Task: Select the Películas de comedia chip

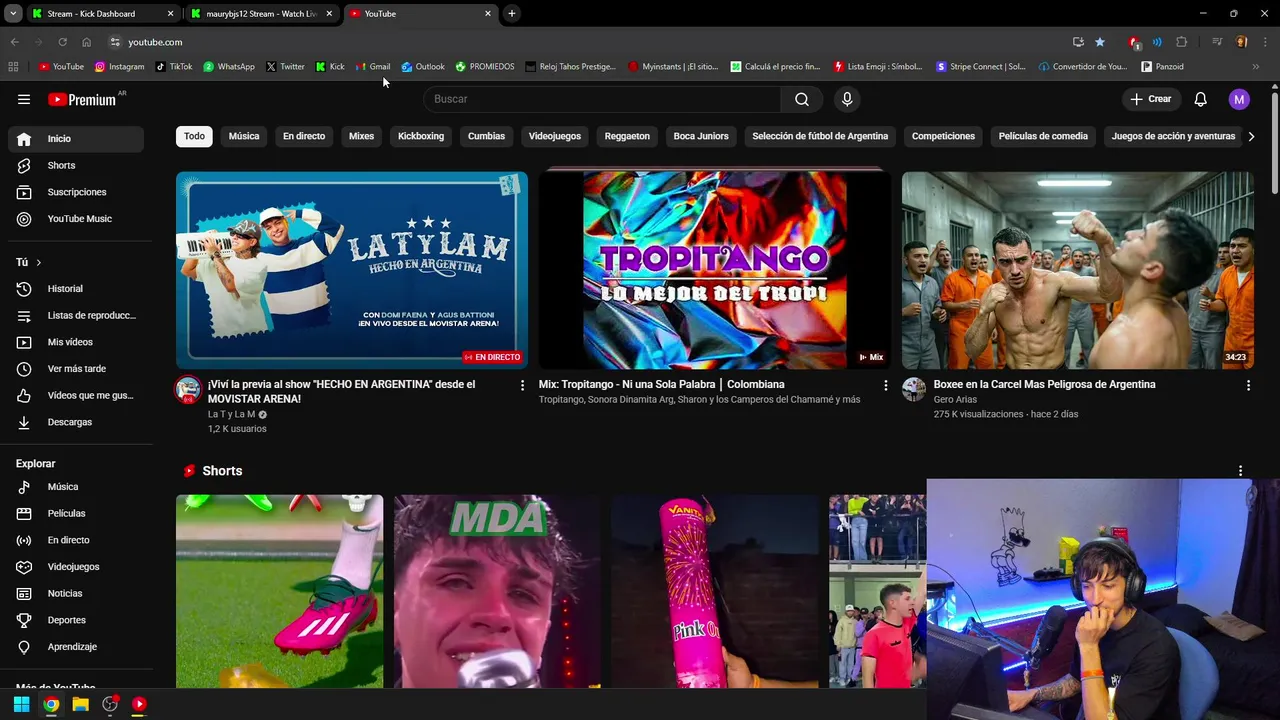Action: click(x=1043, y=136)
